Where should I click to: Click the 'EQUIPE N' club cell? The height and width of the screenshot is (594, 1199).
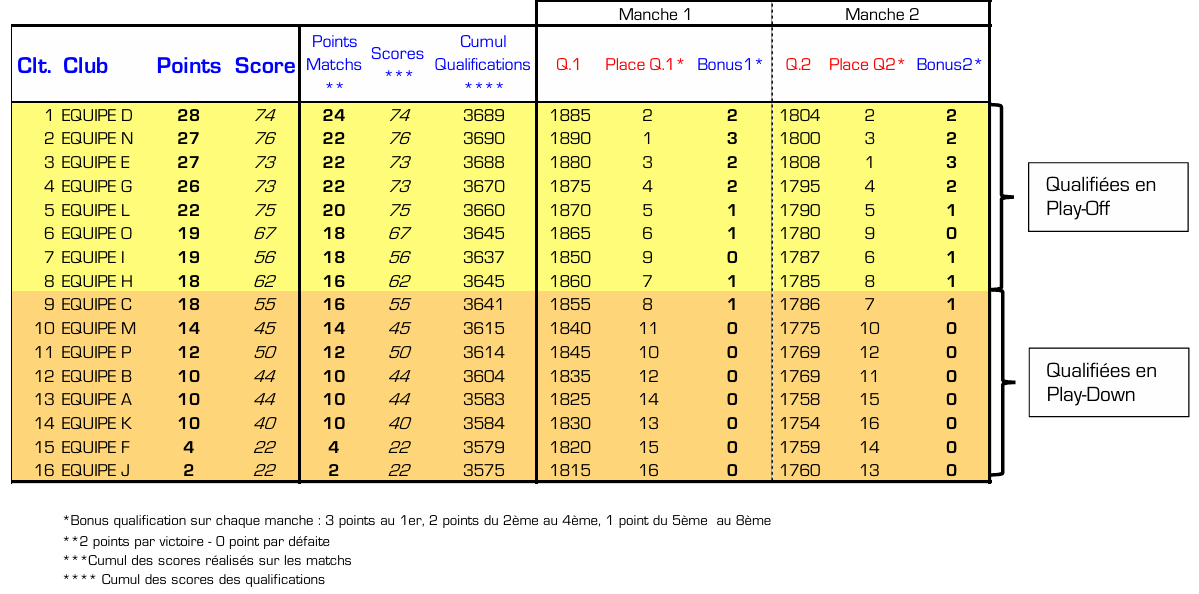click(x=97, y=139)
